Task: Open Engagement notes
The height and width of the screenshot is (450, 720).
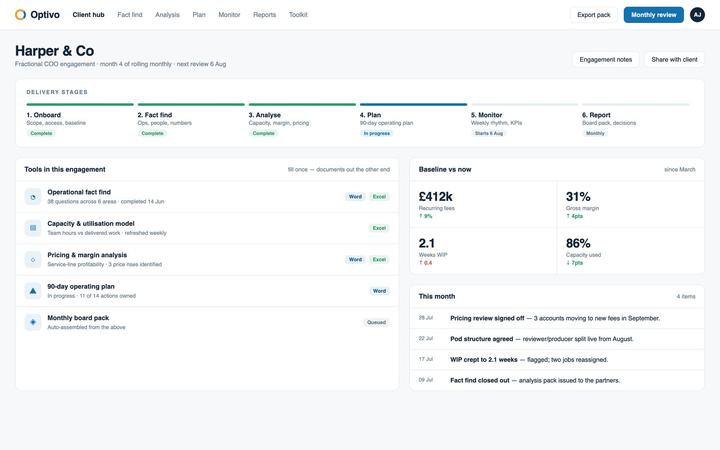Action: pyautogui.click(x=606, y=60)
